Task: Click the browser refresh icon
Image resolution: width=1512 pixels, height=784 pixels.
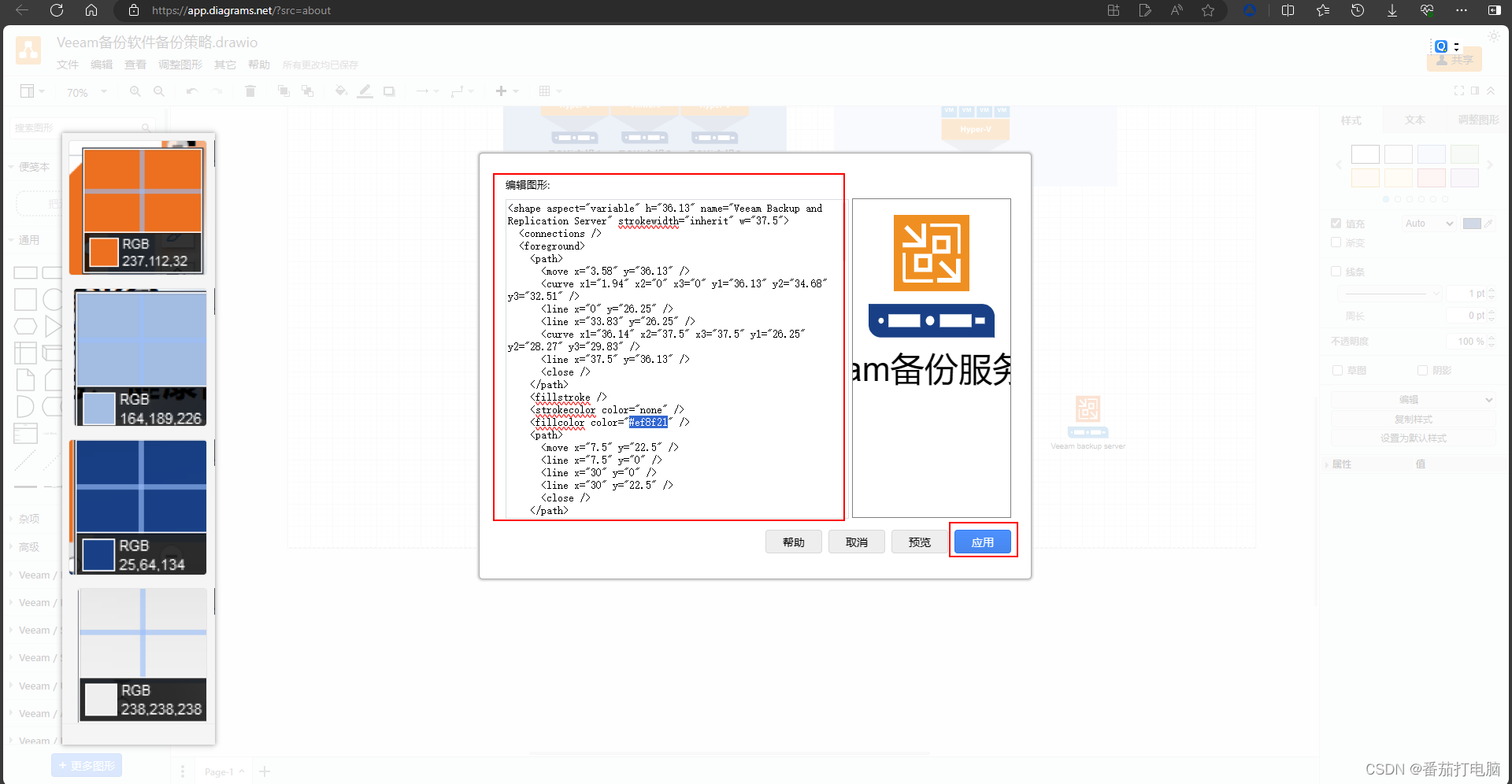Action: pos(57,10)
